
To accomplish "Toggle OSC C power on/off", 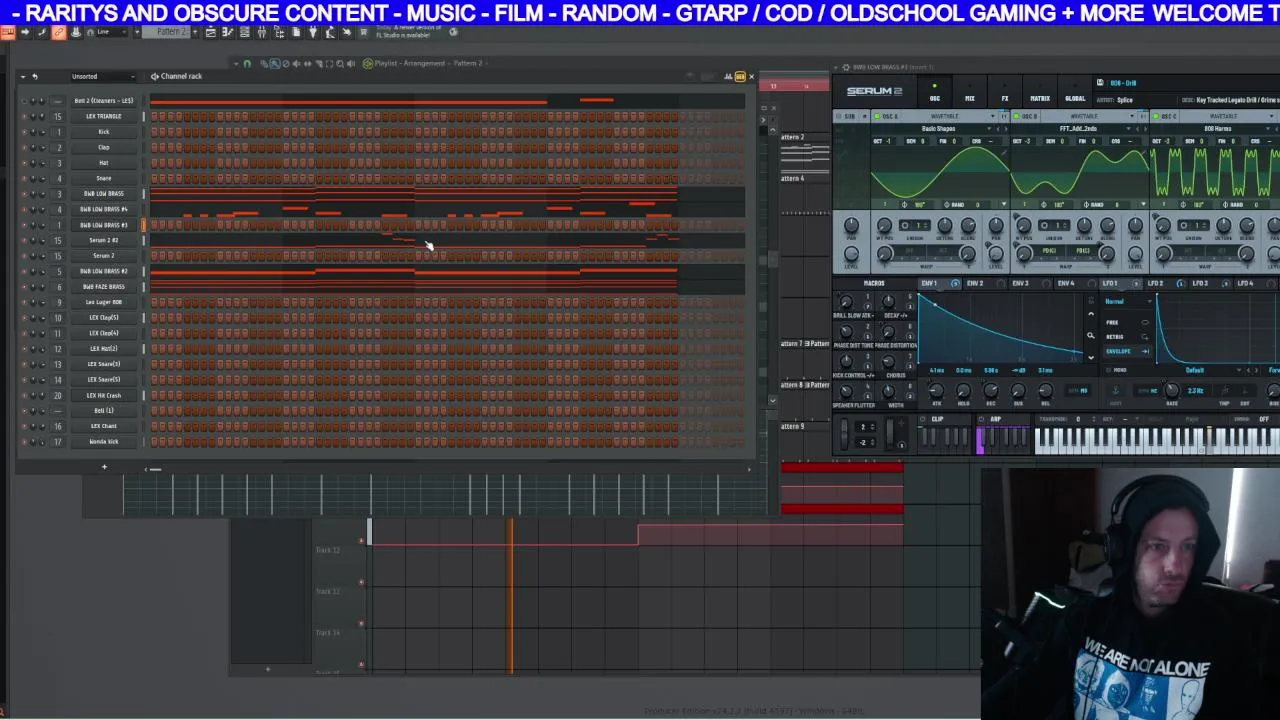I will click(1156, 116).
